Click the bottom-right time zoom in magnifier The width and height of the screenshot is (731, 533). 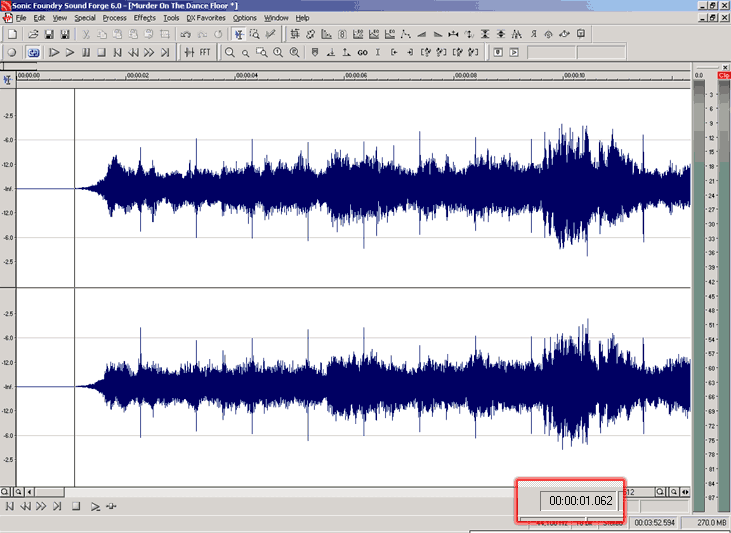[x=661, y=492]
